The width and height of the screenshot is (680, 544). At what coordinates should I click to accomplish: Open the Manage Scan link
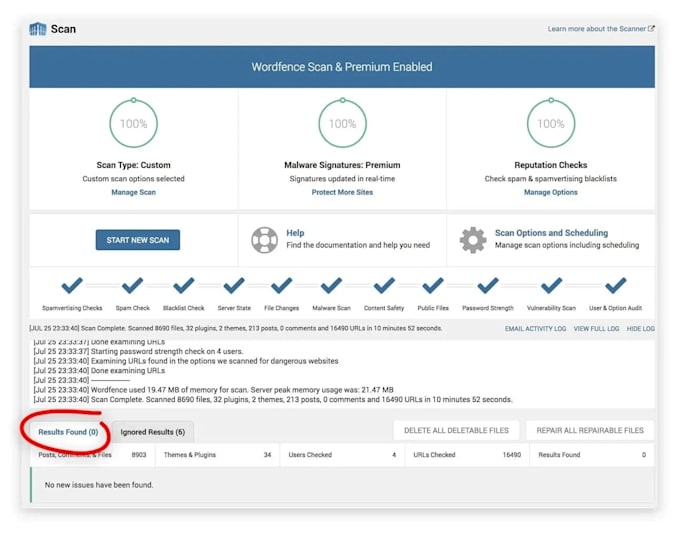[134, 192]
